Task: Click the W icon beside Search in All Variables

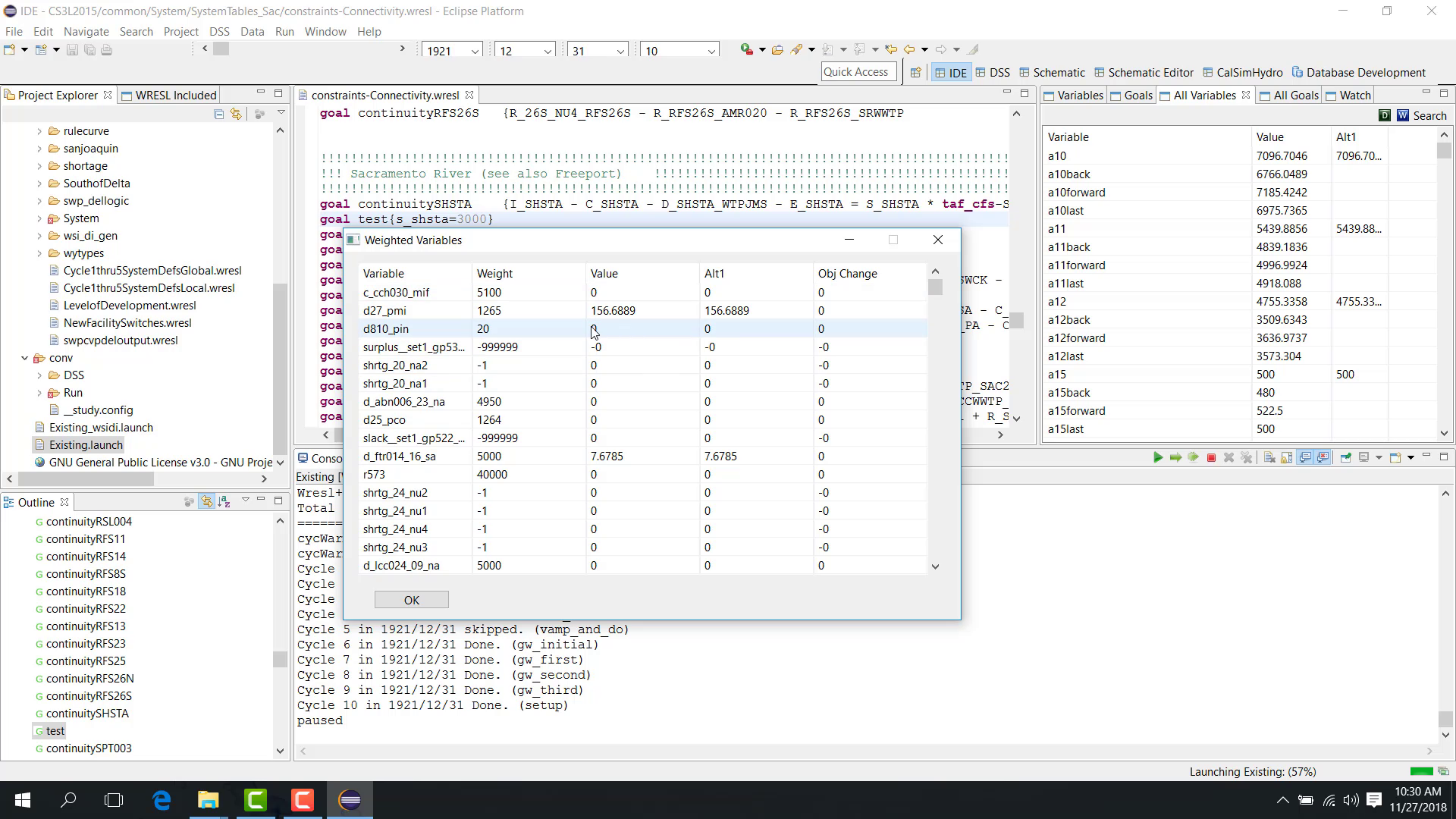Action: pyautogui.click(x=1403, y=115)
